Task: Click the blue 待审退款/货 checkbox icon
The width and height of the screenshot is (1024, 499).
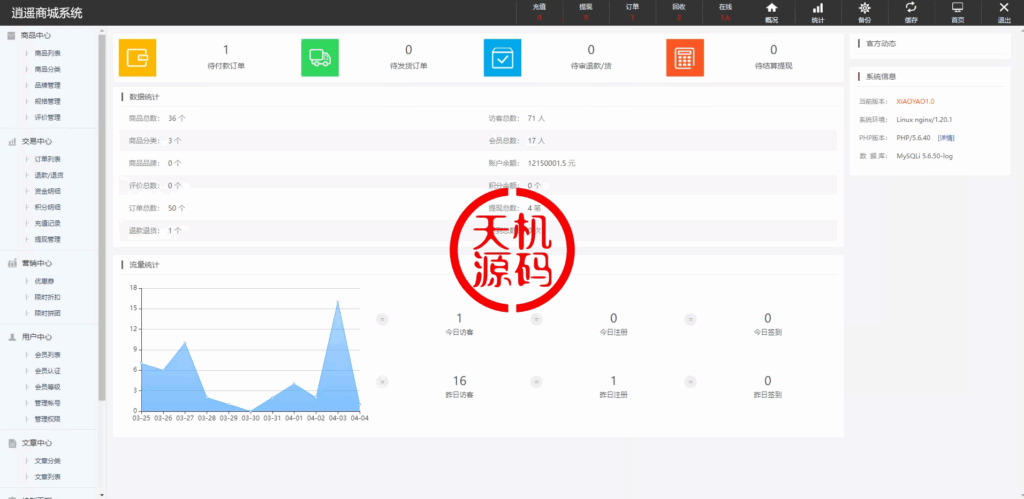Action: (x=502, y=58)
